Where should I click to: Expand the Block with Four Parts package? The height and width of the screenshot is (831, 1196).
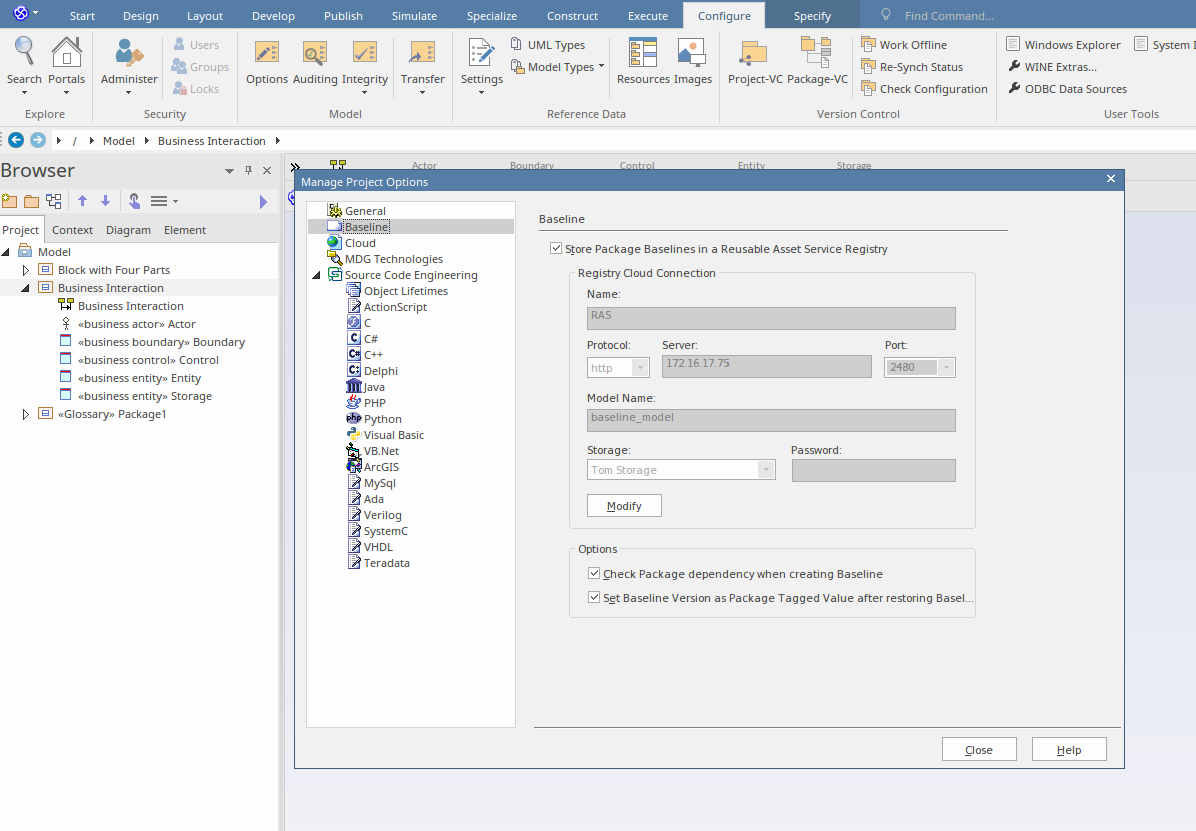(x=26, y=270)
